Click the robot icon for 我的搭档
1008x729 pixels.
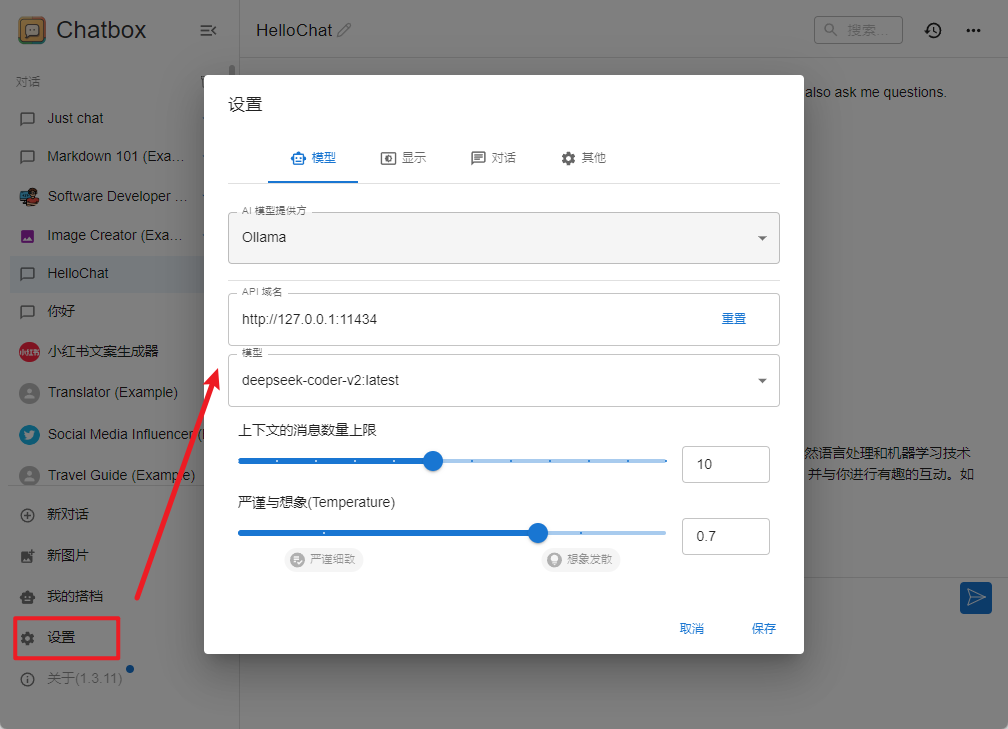(x=28, y=597)
